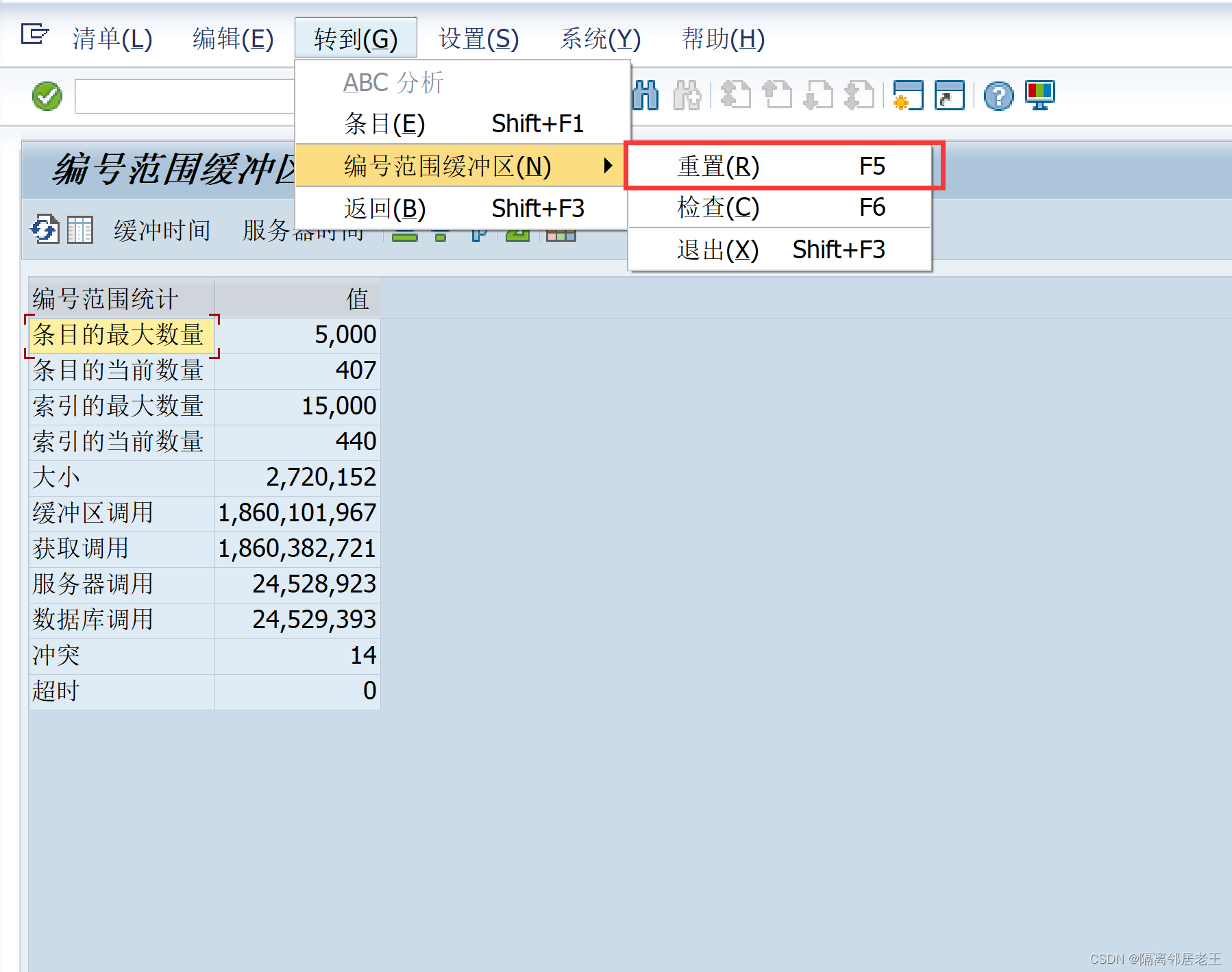This screenshot has height=972, width=1232.
Task: Open the 设置(S) menu
Action: click(x=478, y=38)
